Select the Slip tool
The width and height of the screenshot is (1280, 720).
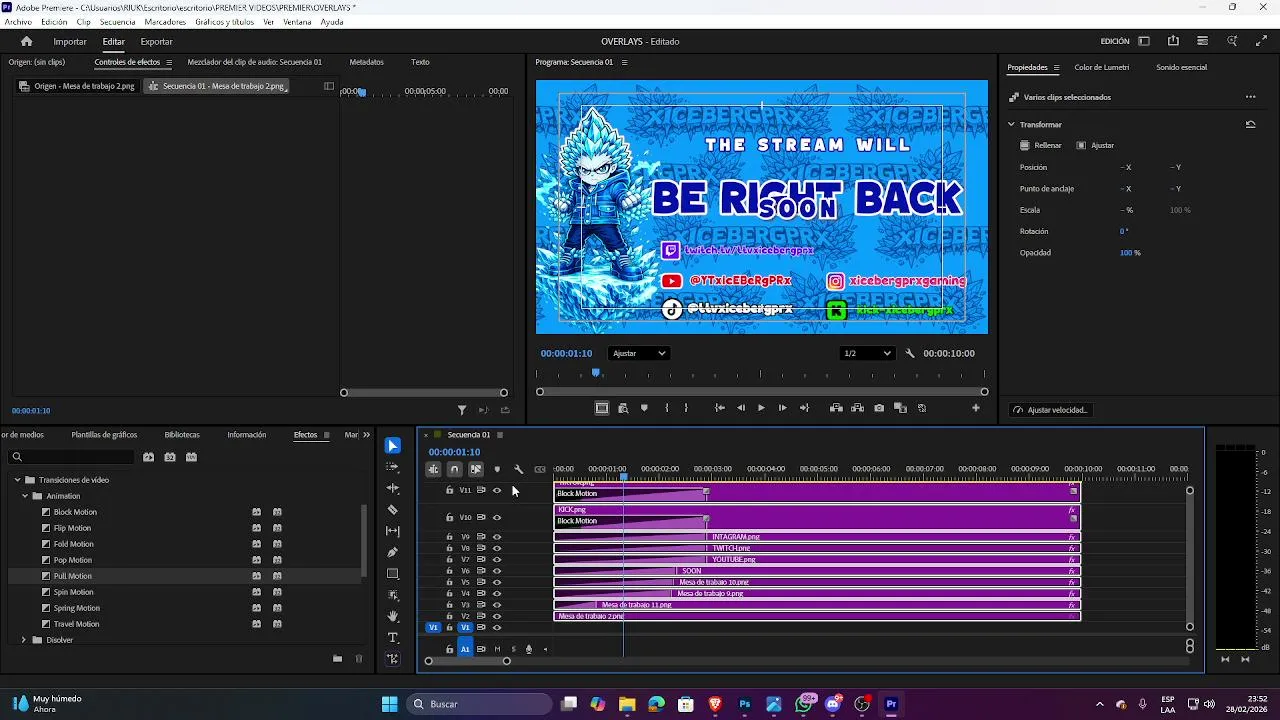[393, 531]
